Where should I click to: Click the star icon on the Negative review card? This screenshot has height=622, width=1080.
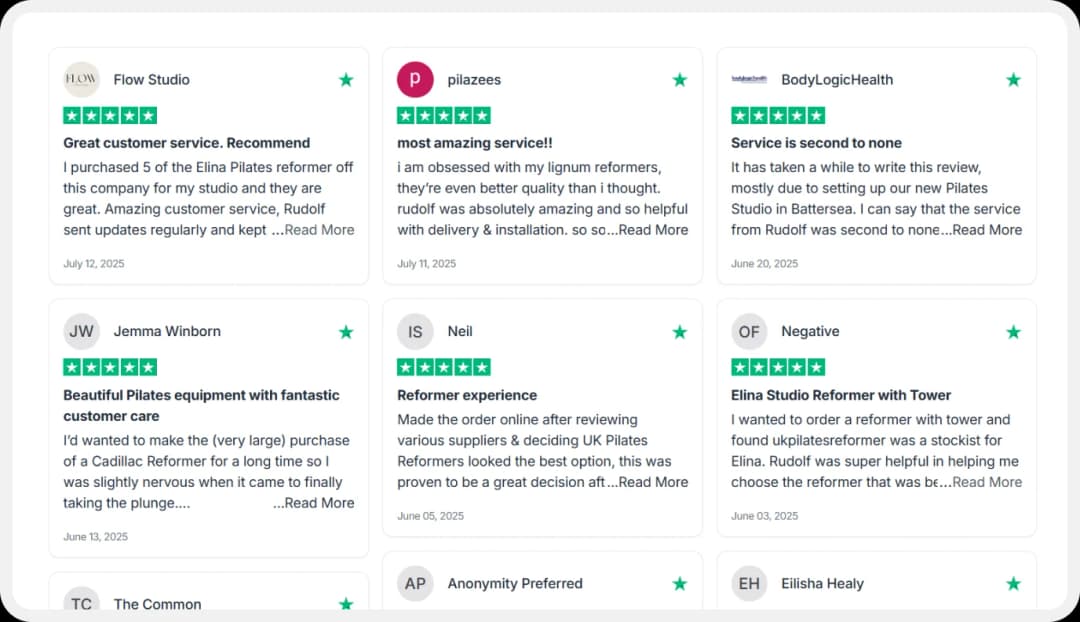[1013, 331]
